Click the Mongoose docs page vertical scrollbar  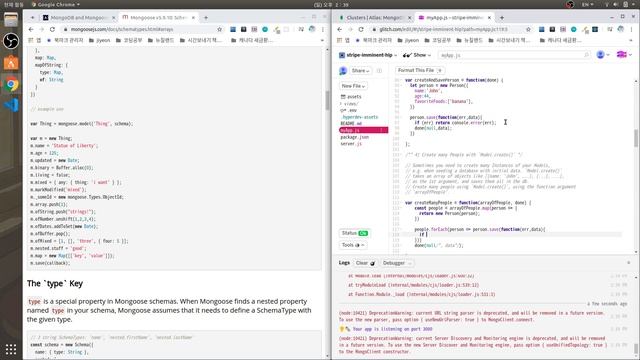point(327,100)
